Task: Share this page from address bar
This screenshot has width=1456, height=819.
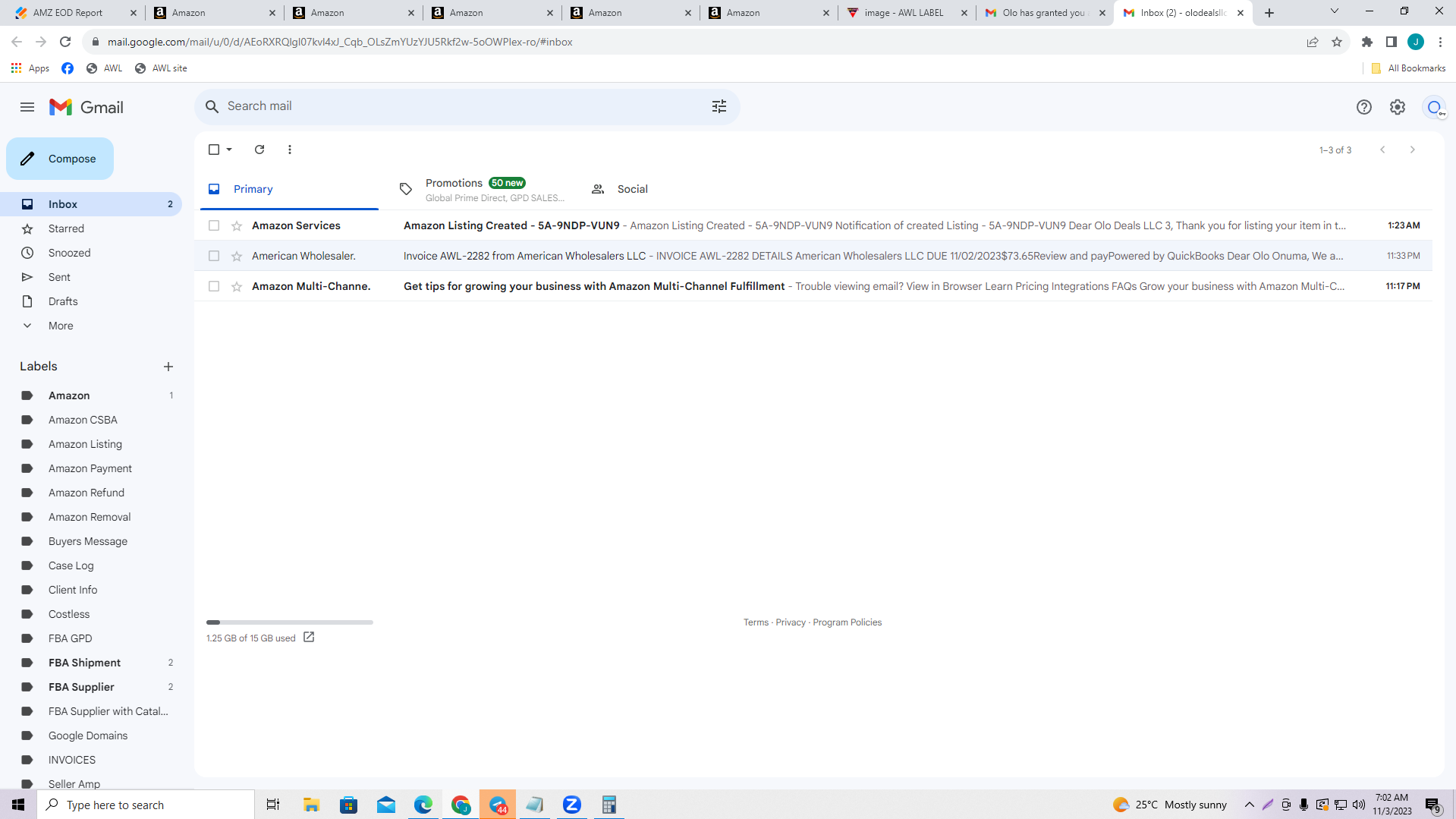Action: 1313,42
